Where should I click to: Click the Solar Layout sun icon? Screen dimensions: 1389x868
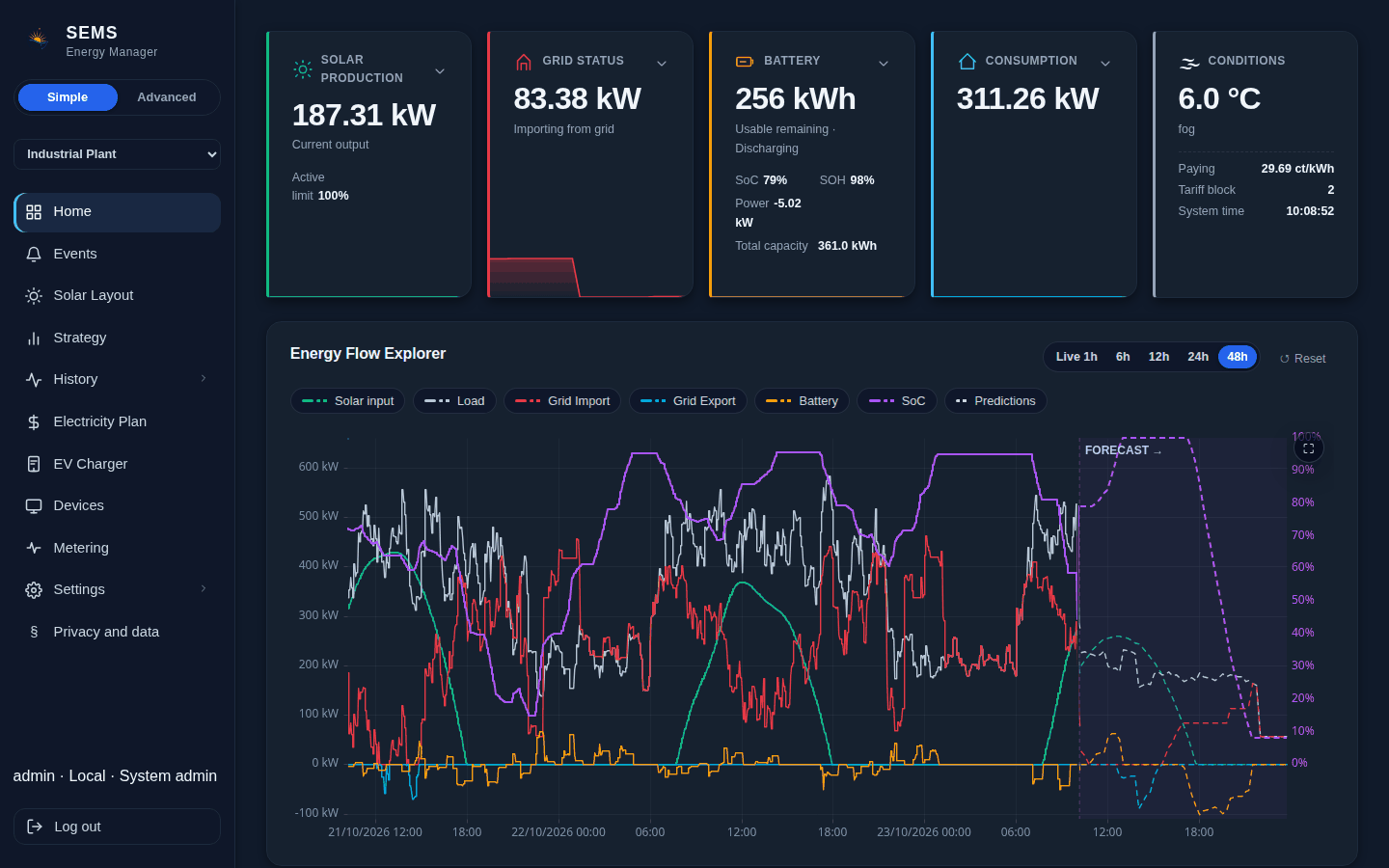[34, 296]
